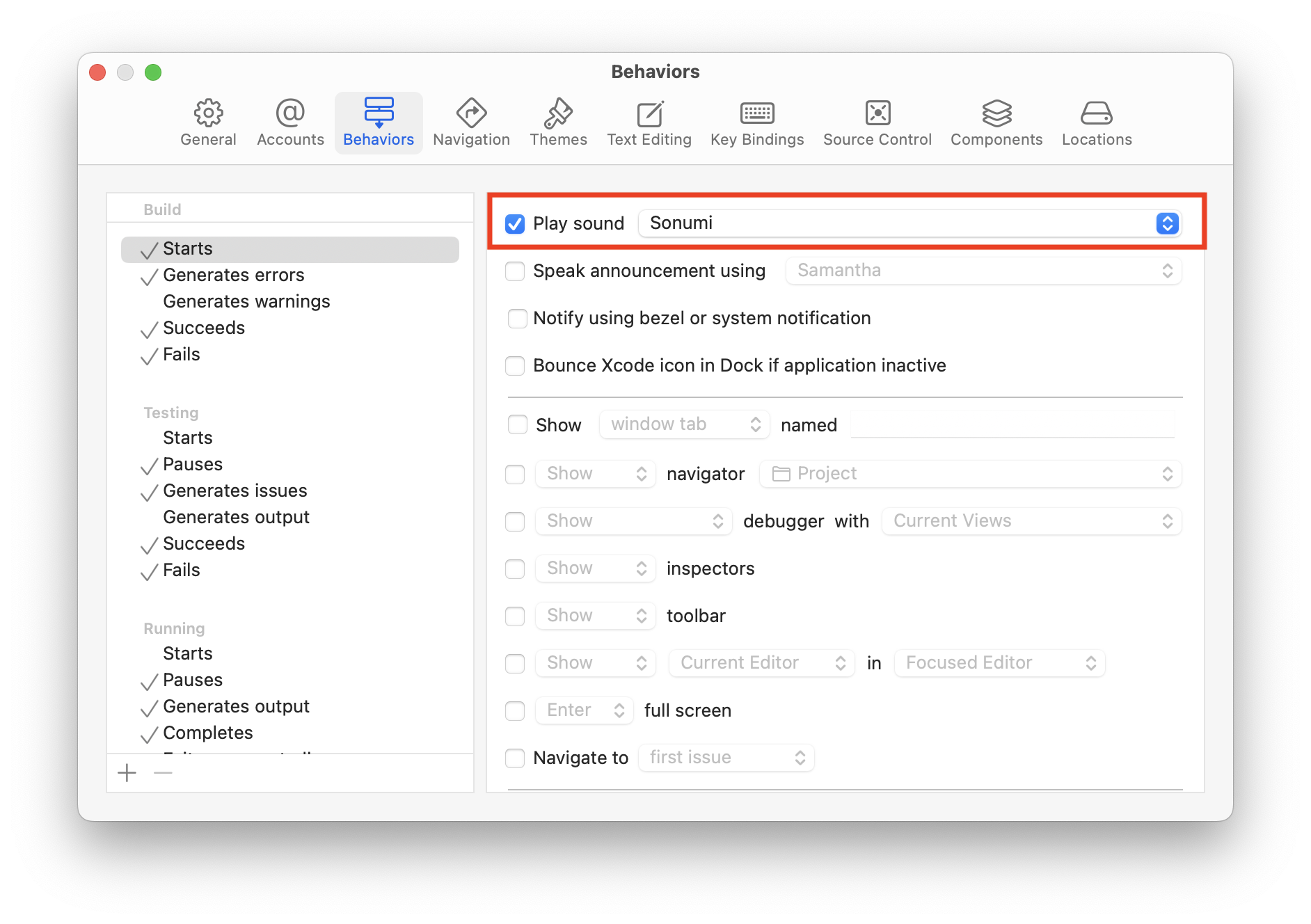
Task: Select Testing Generates issues behavior
Action: point(290,491)
